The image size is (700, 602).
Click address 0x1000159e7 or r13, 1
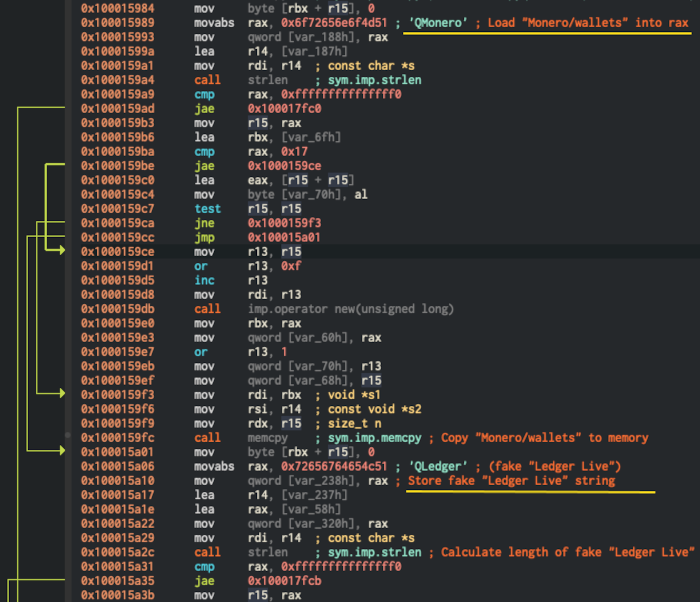pyautogui.click(x=117, y=351)
